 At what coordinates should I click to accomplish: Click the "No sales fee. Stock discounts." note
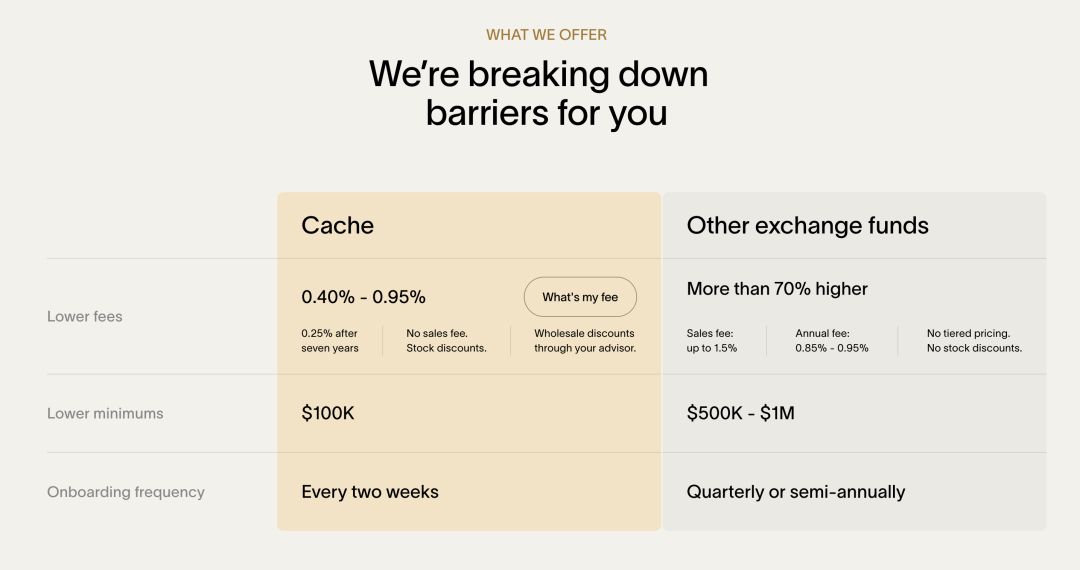point(446,341)
